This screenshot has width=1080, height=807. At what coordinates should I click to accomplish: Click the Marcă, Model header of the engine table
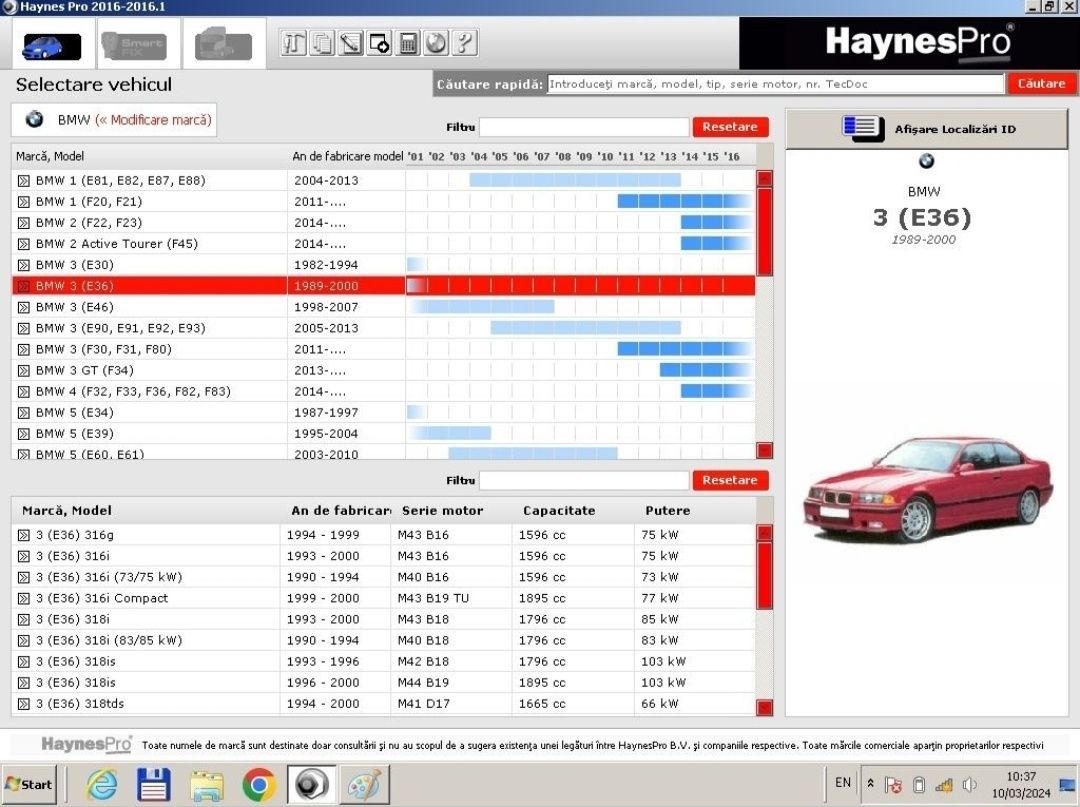67,511
